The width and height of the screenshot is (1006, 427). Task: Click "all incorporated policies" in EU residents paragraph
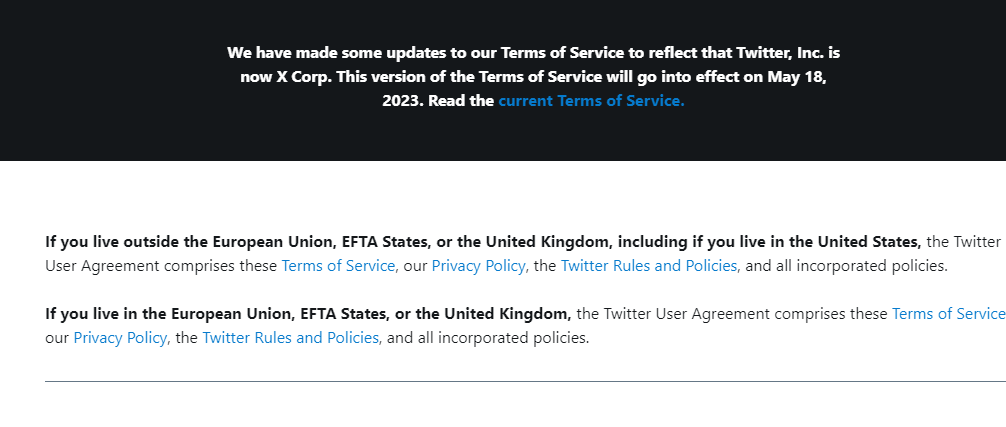tap(502, 337)
